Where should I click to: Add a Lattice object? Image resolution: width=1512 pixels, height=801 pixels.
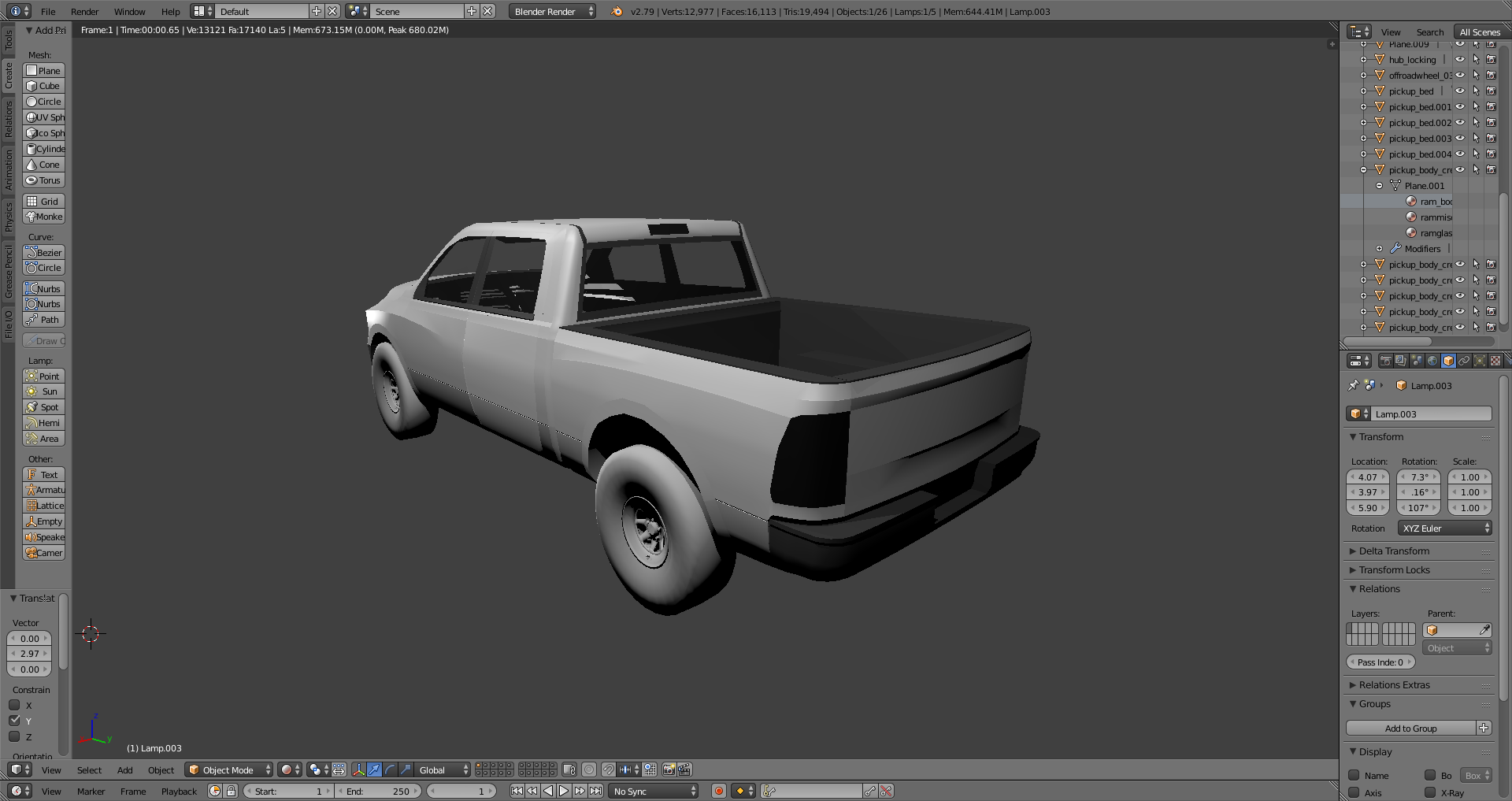(43, 506)
